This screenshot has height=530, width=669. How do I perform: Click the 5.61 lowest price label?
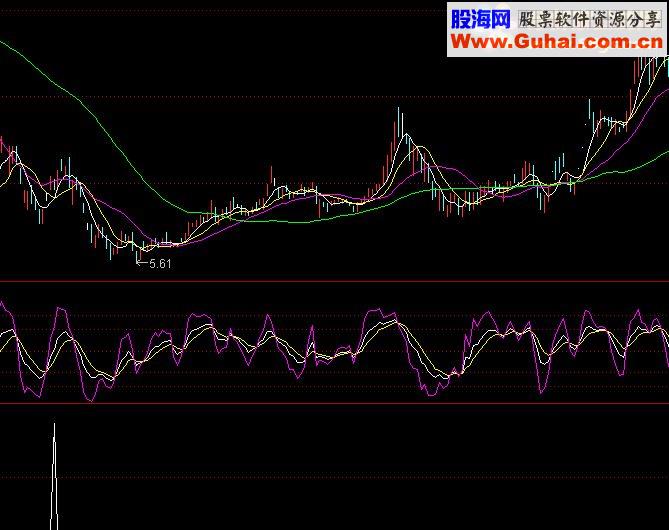(x=160, y=264)
